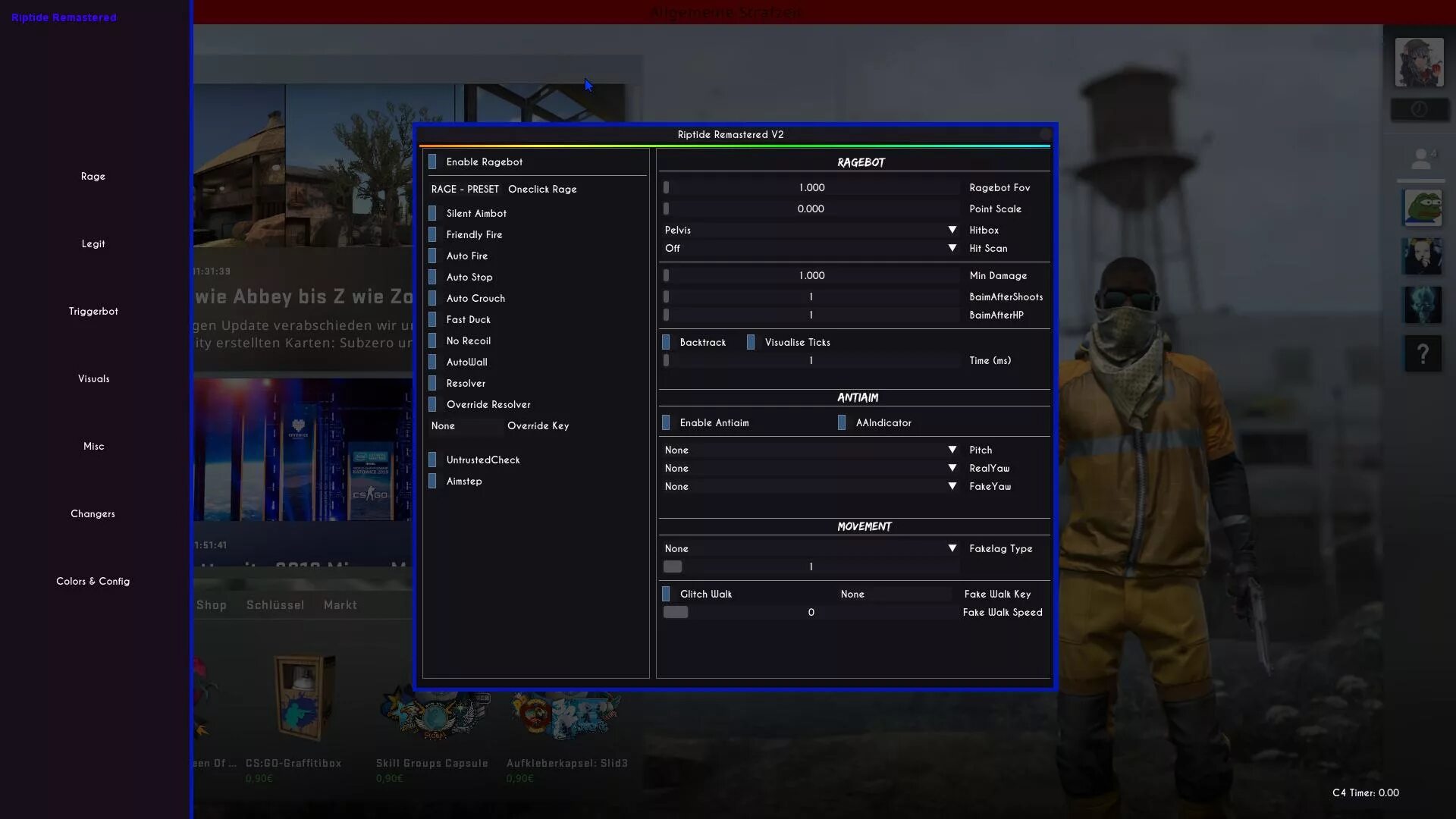Open the friends list icon
The height and width of the screenshot is (819, 1456).
click(x=1422, y=158)
